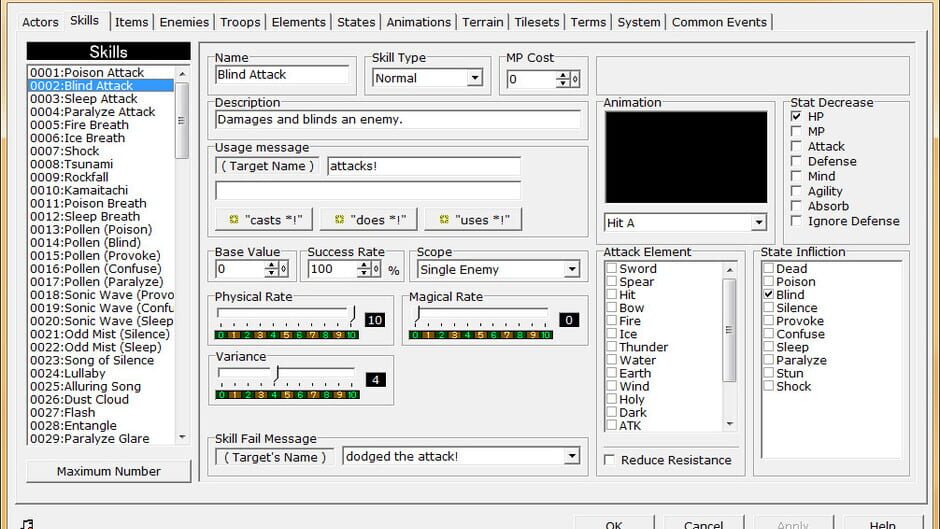Uncheck the HP stat decrease checkbox
The width and height of the screenshot is (940, 529).
[796, 116]
